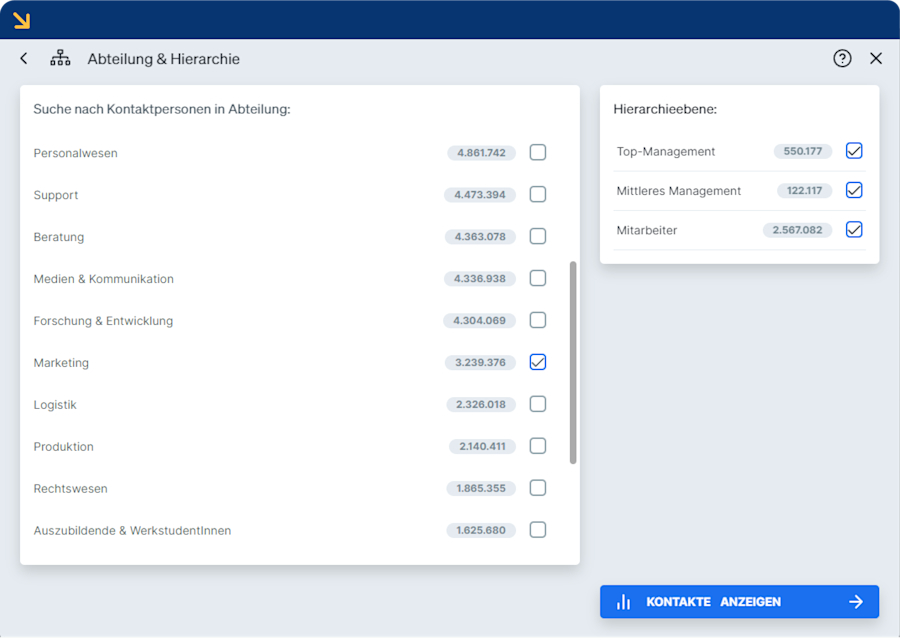Uncheck the Marketing department checkbox
Image resolution: width=900 pixels, height=642 pixels.
pyautogui.click(x=538, y=362)
